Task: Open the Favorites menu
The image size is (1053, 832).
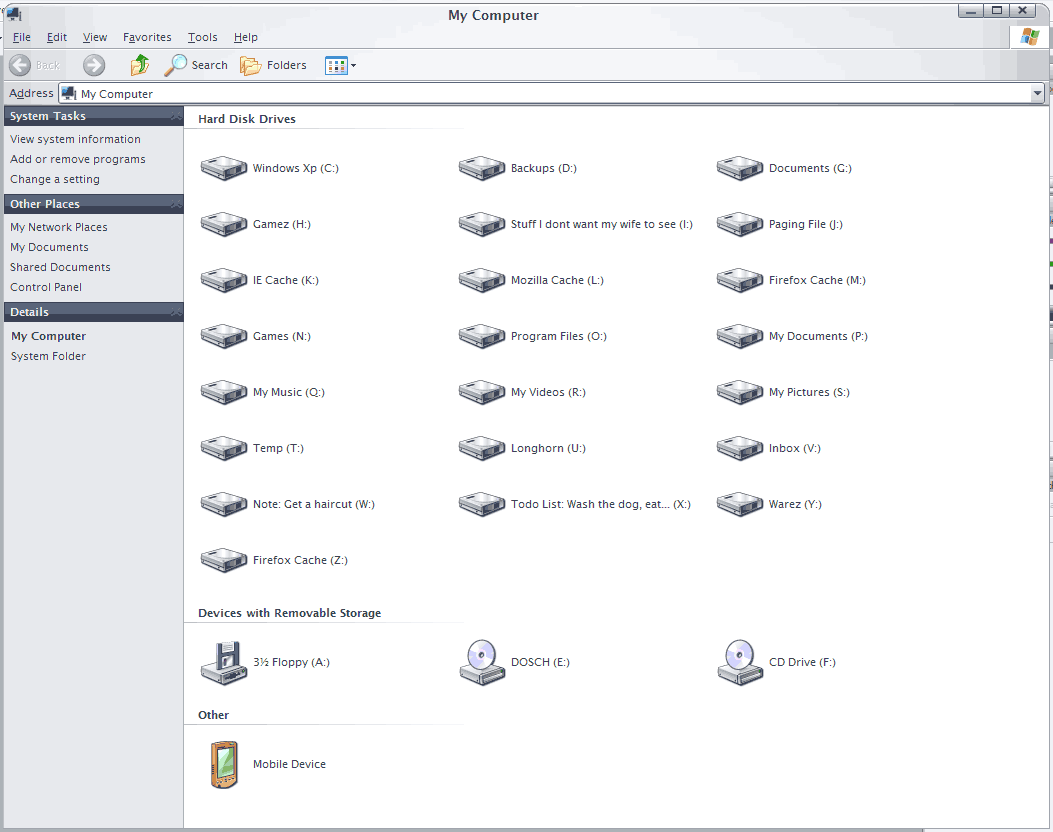Action: [x=147, y=37]
